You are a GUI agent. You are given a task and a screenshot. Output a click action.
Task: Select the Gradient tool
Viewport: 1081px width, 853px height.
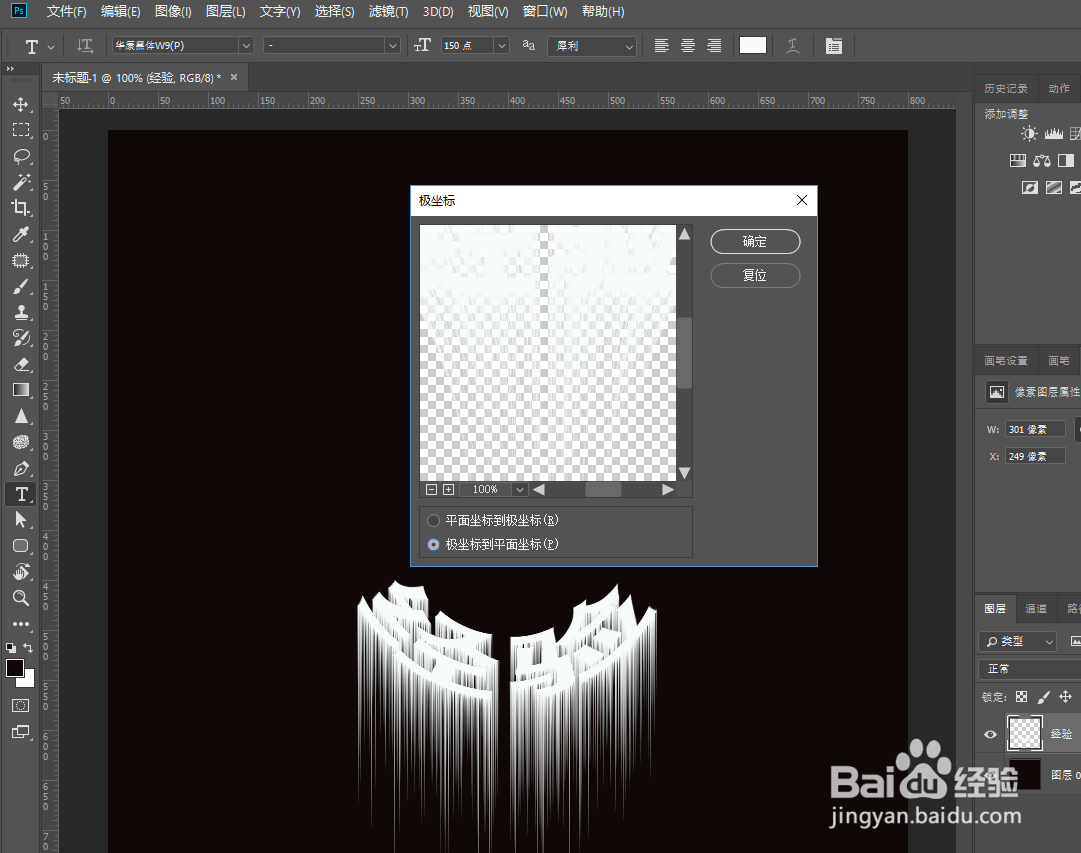[21, 390]
